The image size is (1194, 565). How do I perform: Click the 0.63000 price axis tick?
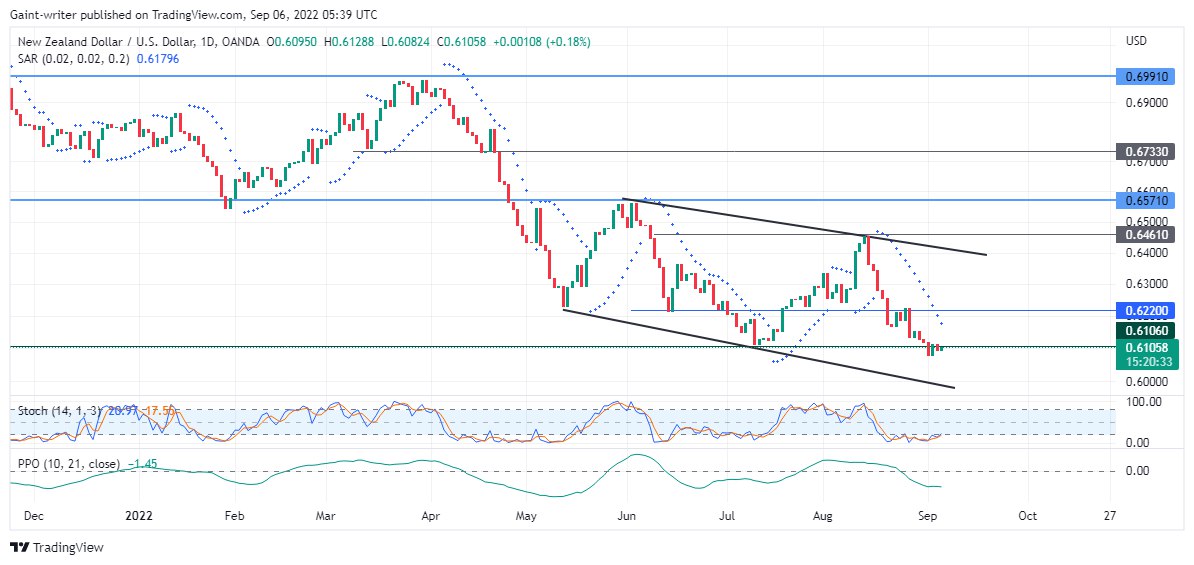[x=1146, y=284]
